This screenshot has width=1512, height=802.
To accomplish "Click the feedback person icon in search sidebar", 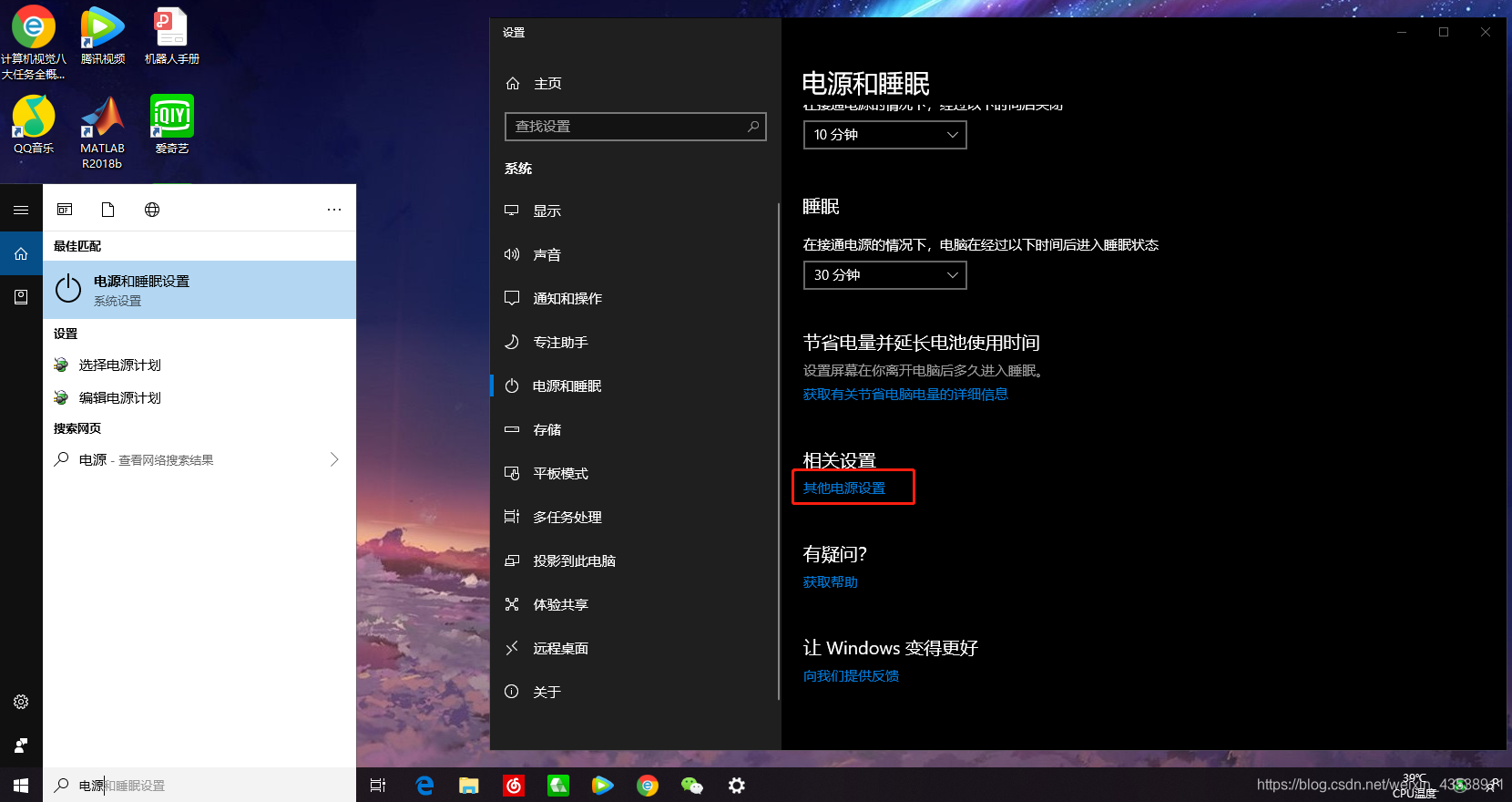I will 21,745.
